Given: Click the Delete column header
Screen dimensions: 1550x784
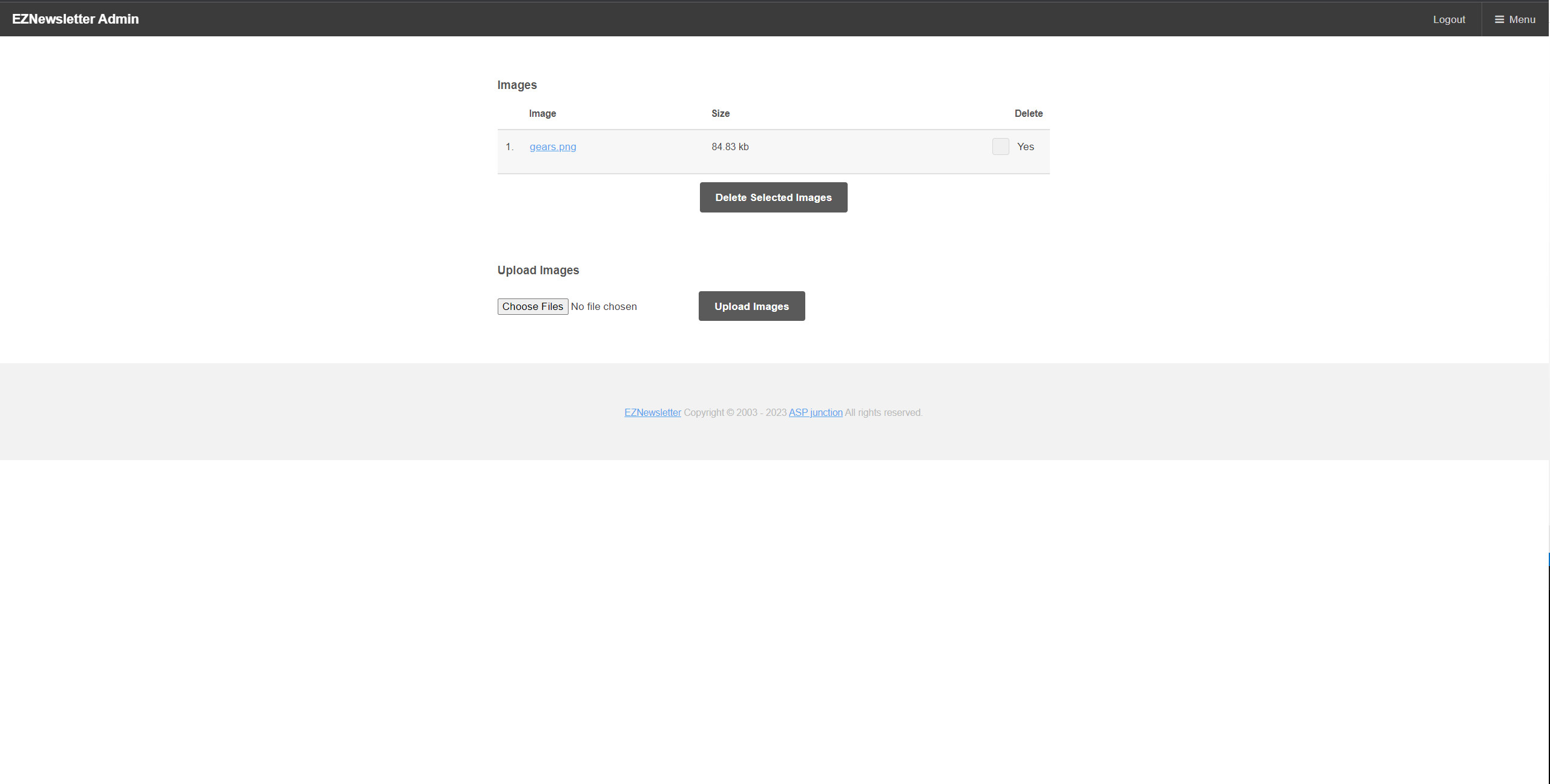Looking at the screenshot, I should pos(1028,113).
